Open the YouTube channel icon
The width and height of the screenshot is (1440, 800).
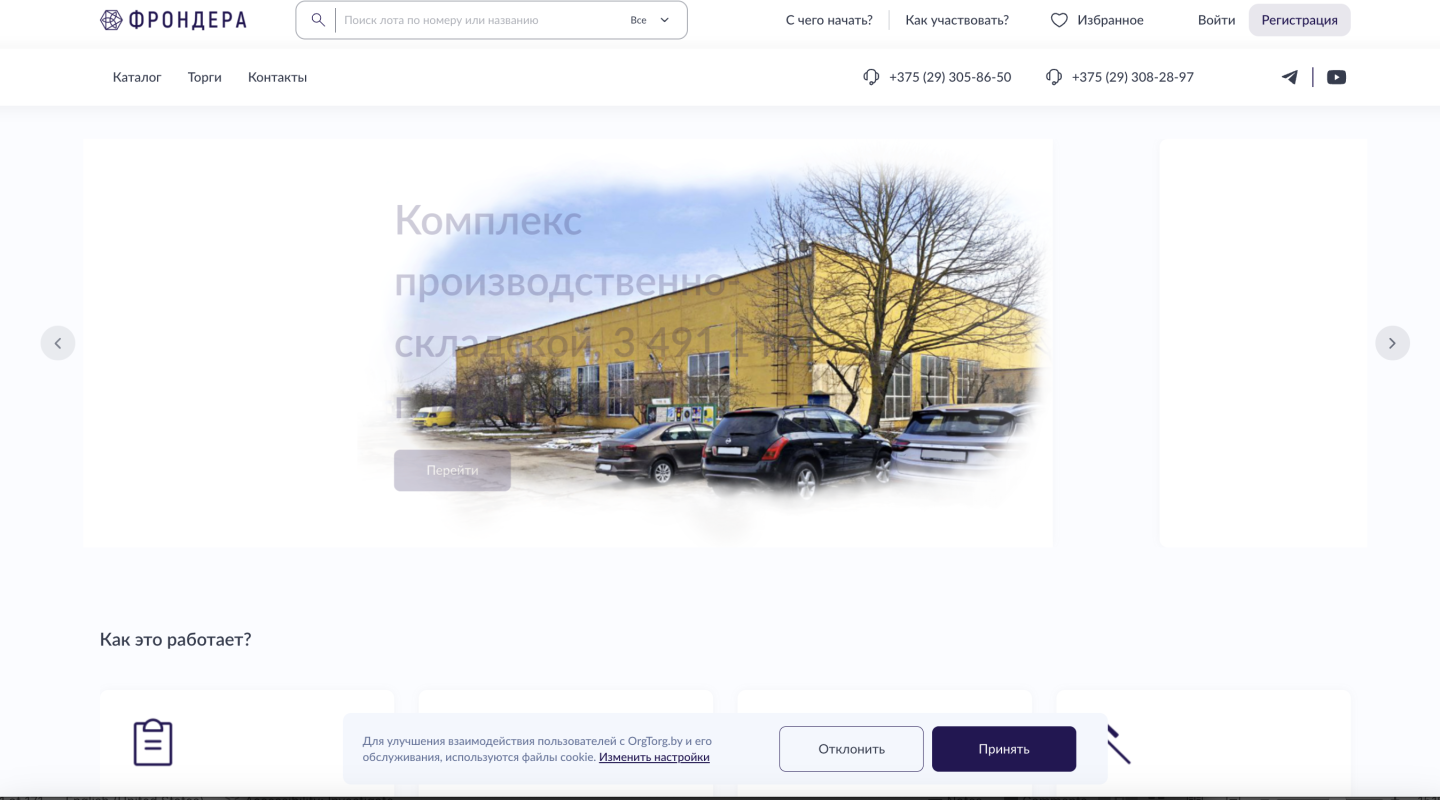pyautogui.click(x=1336, y=77)
